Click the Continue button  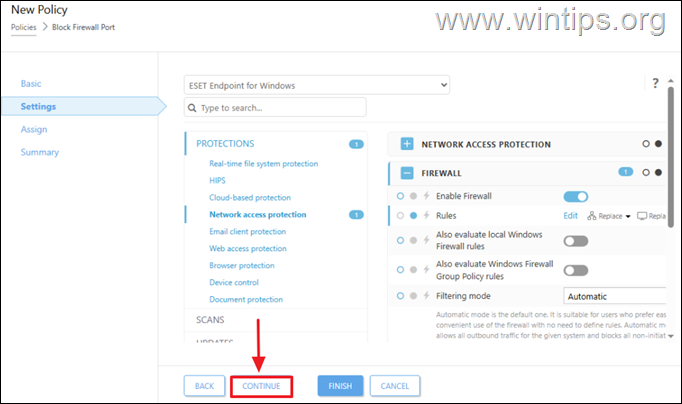pos(261,386)
